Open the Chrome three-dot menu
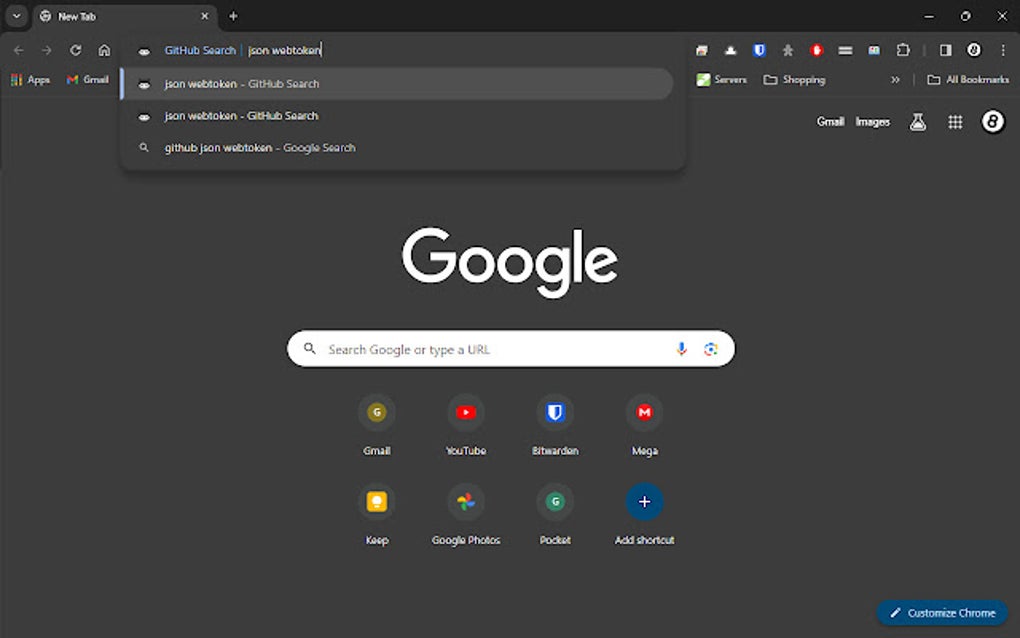 tap(1003, 50)
